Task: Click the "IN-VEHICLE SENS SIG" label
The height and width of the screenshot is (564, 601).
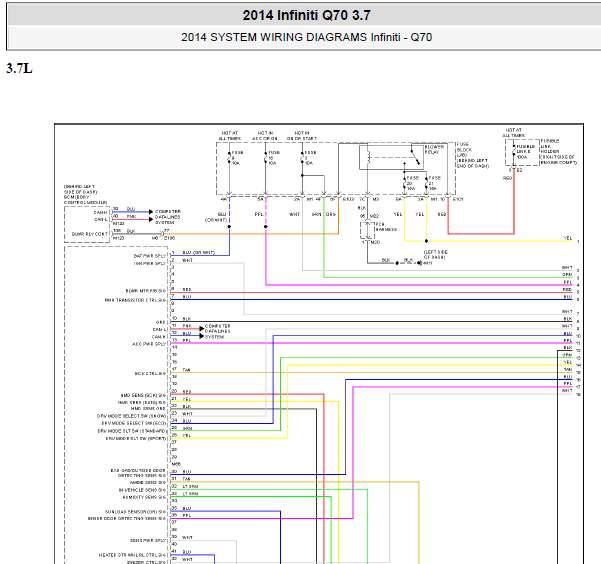Action: (143, 490)
